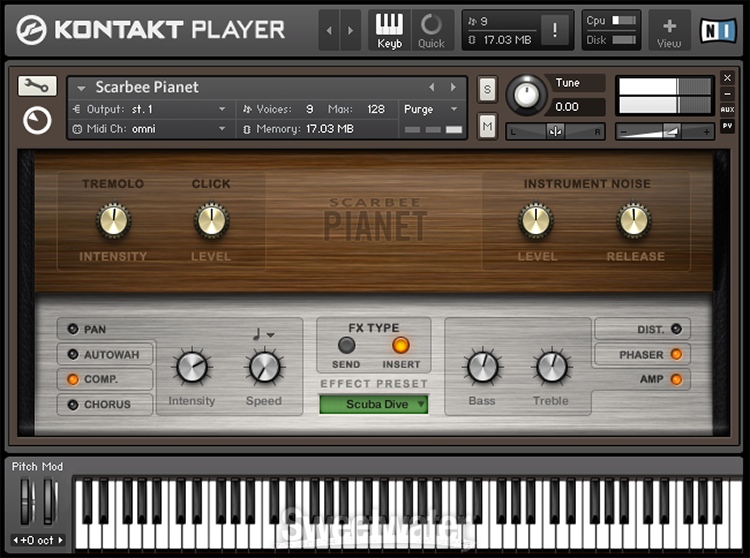Image resolution: width=750 pixels, height=558 pixels.
Task: Click the exclamation panic button
Action: pos(554,30)
